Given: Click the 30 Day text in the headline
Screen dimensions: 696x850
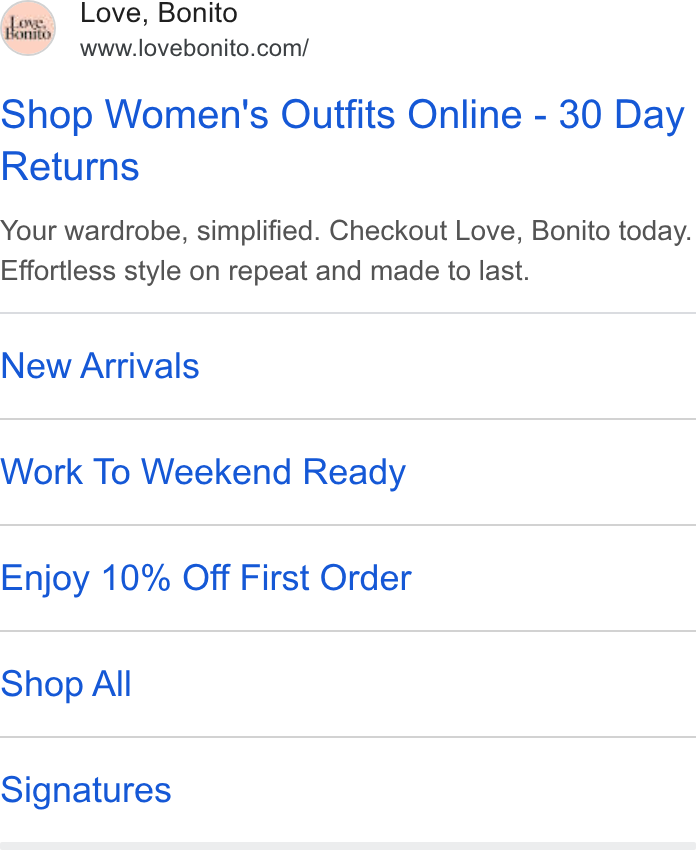Looking at the screenshot, I should coord(622,115).
